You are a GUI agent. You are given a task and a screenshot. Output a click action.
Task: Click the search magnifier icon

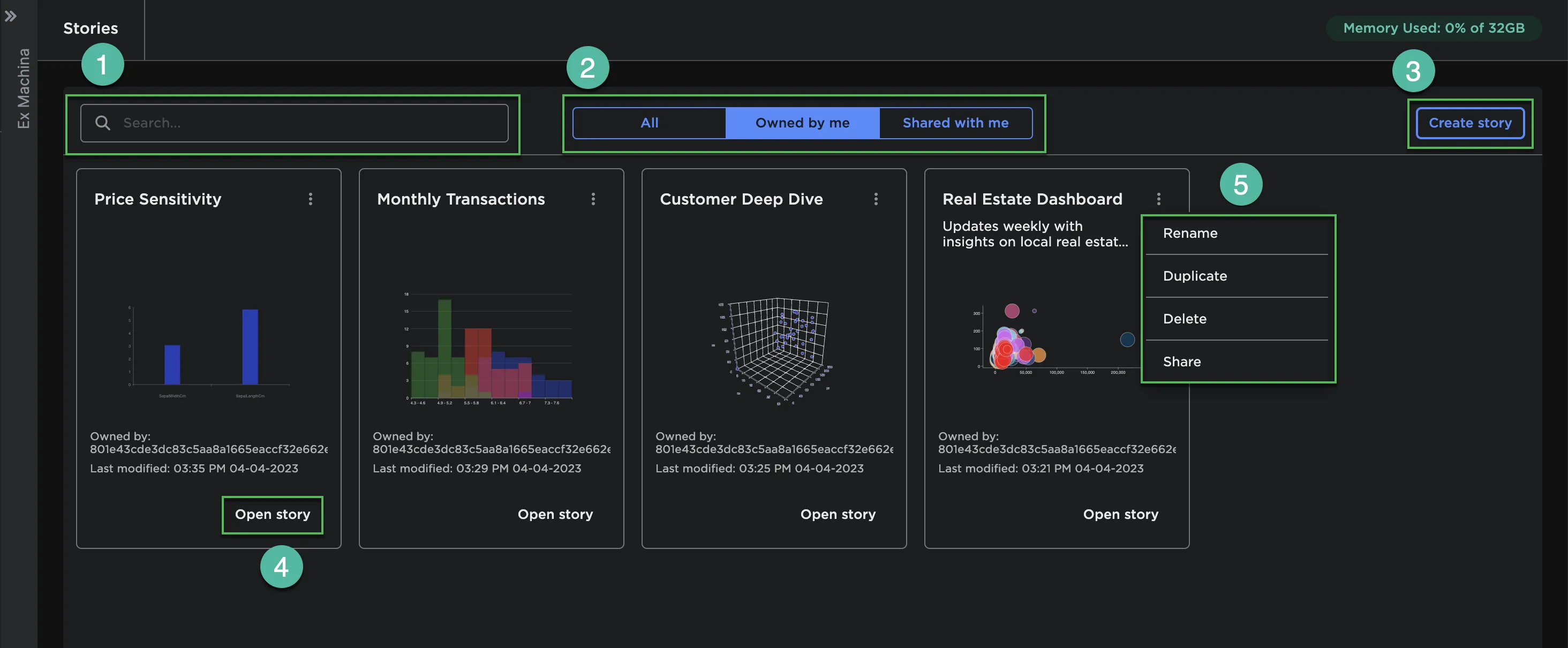point(102,123)
